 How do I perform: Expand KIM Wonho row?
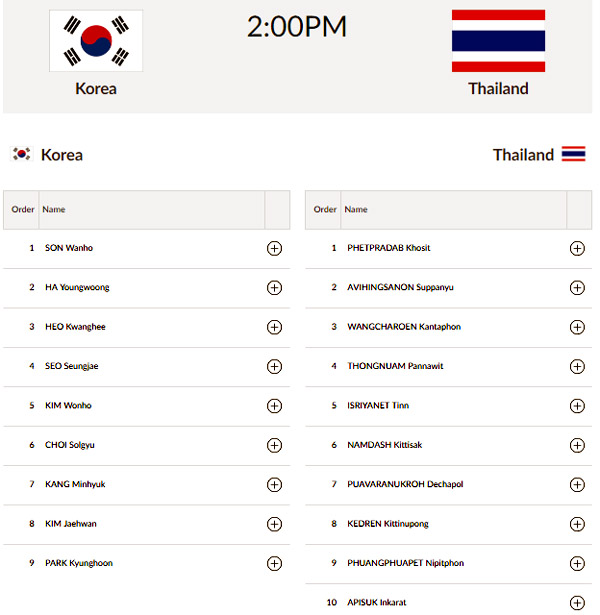tap(275, 406)
